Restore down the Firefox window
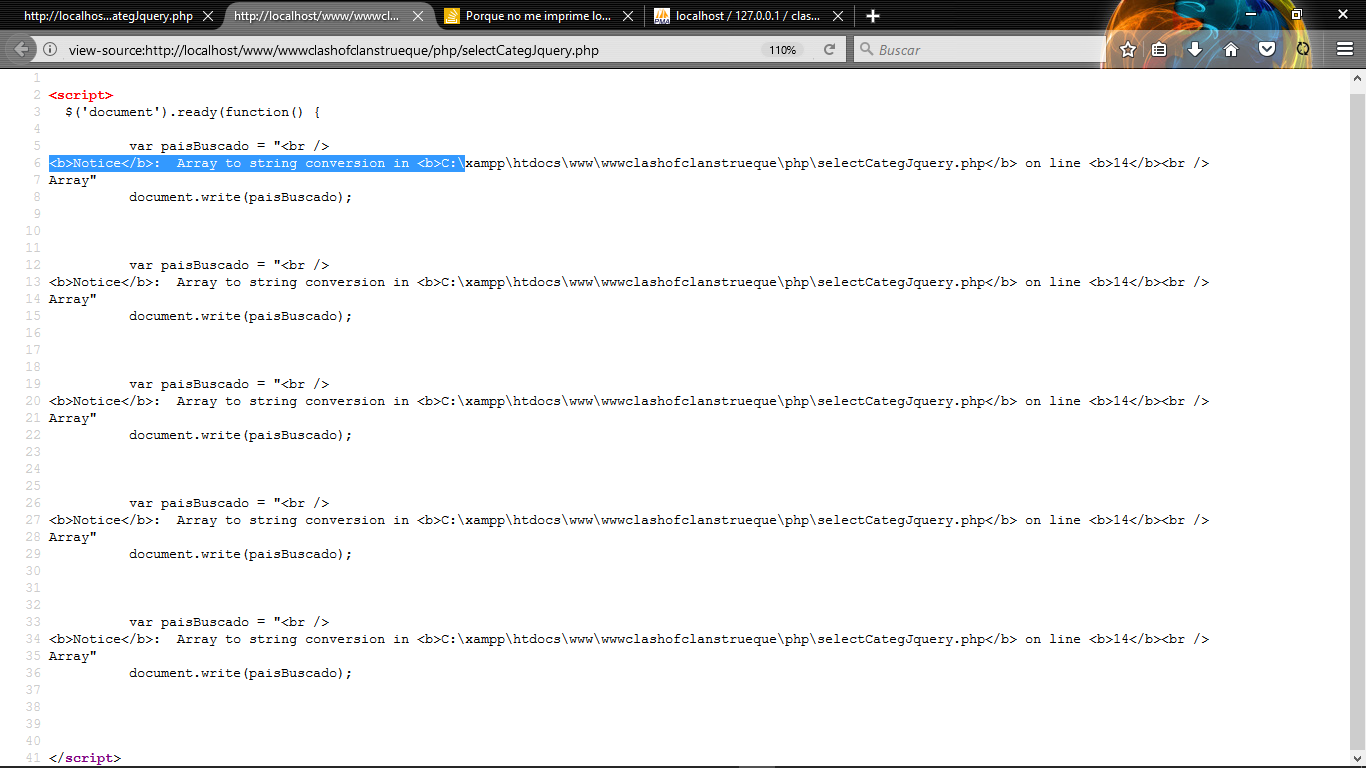This screenshot has height=768, width=1366. tap(1296, 14)
